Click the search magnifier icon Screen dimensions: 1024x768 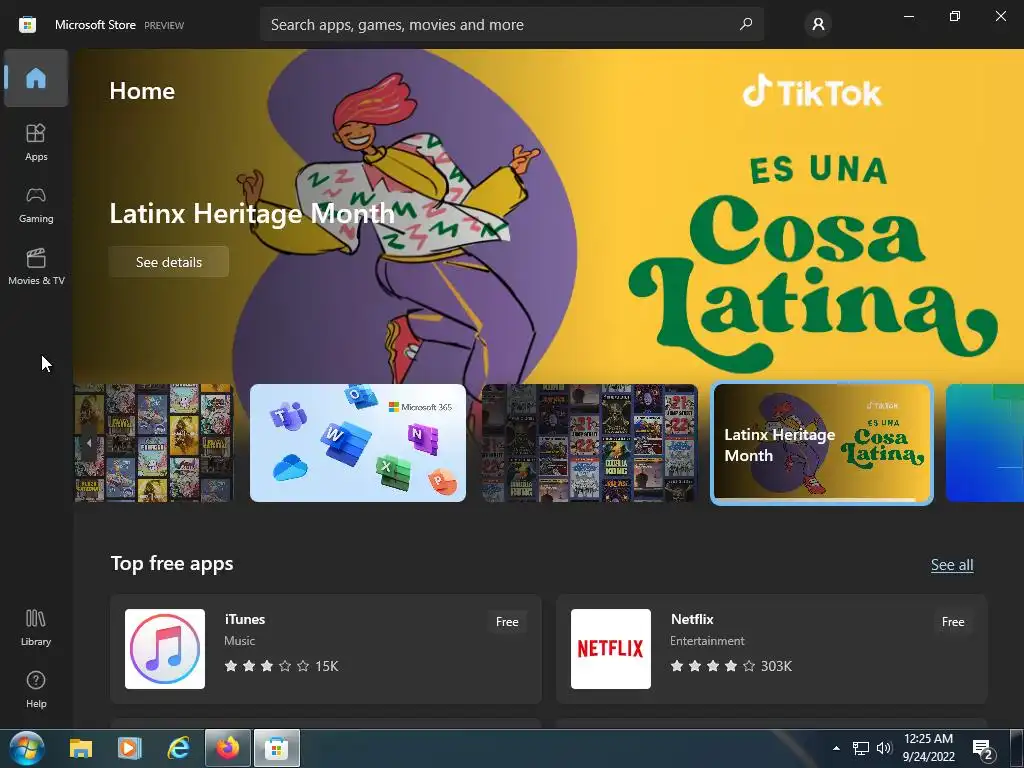coord(746,24)
